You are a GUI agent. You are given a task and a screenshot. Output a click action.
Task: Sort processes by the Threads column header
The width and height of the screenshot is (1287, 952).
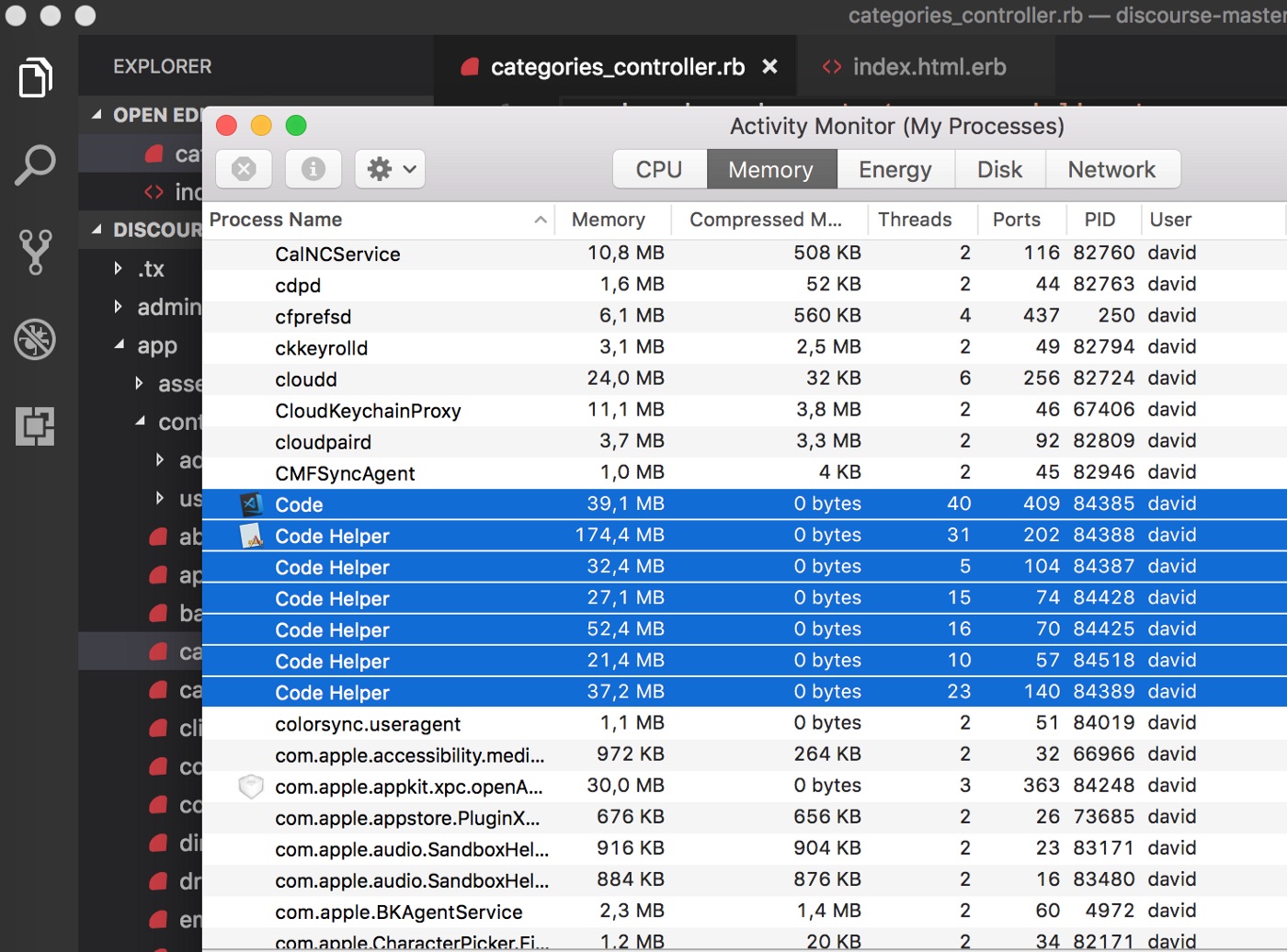(915, 220)
